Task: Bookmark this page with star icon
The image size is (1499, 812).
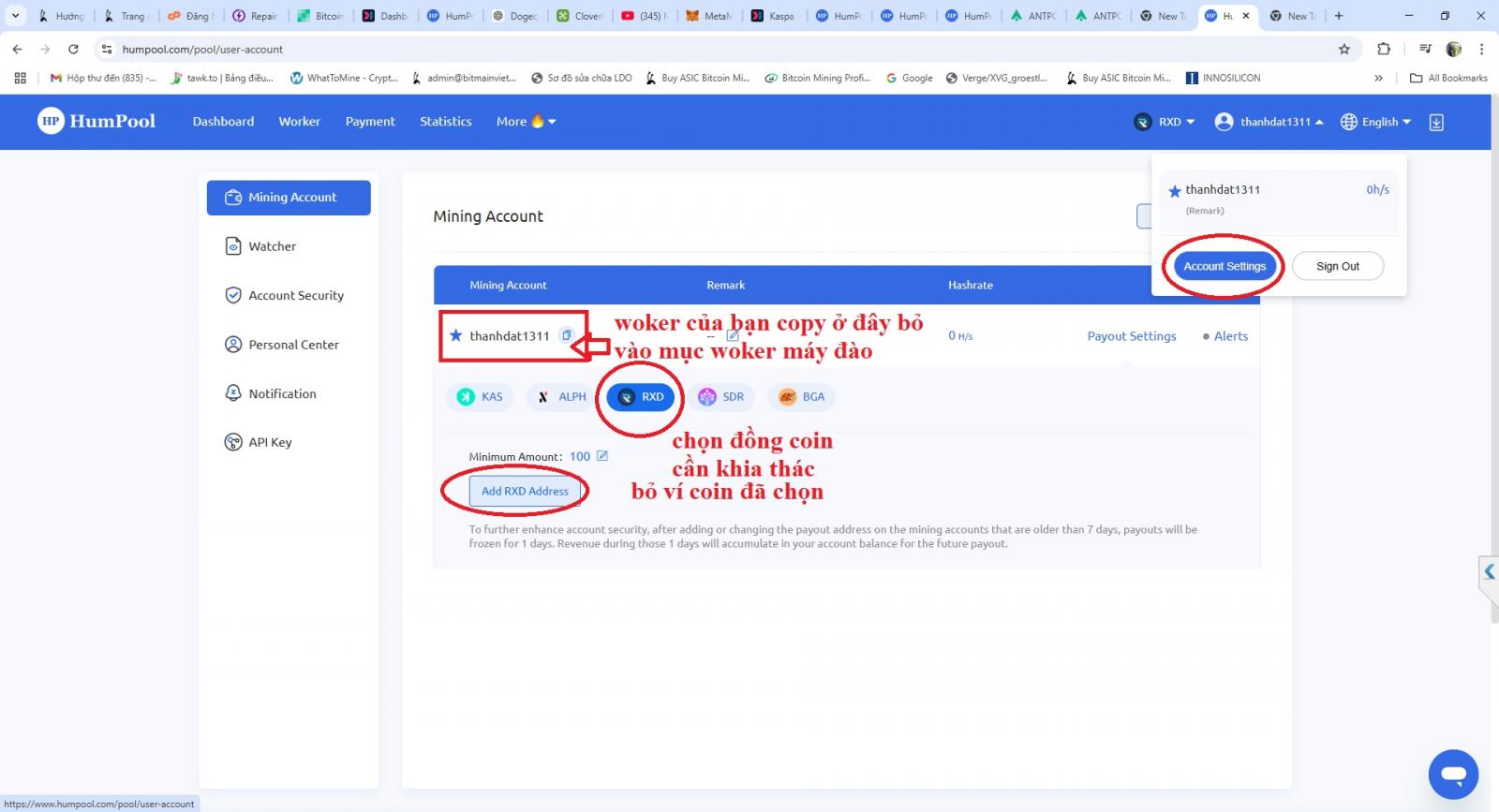Action: click(x=1344, y=49)
